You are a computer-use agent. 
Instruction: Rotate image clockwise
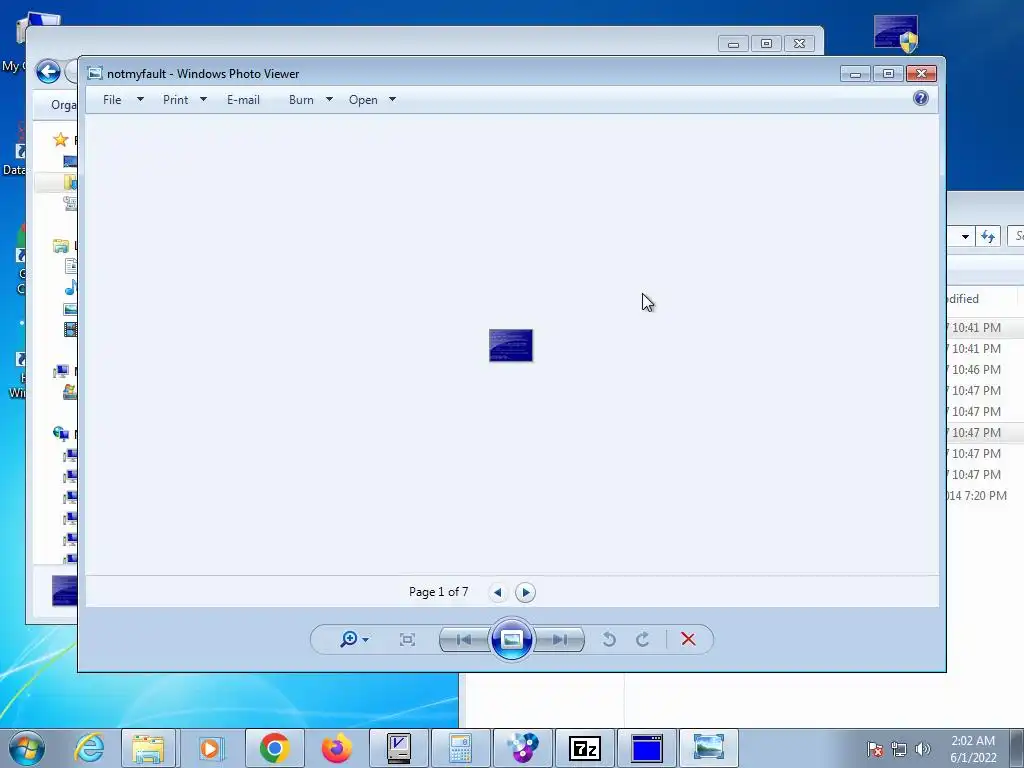click(x=643, y=639)
